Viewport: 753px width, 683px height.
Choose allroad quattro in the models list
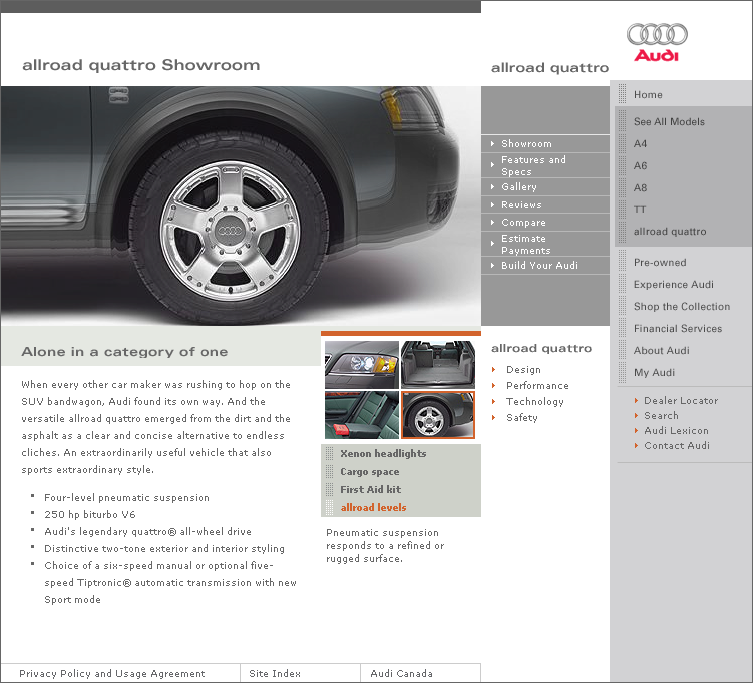tap(670, 232)
